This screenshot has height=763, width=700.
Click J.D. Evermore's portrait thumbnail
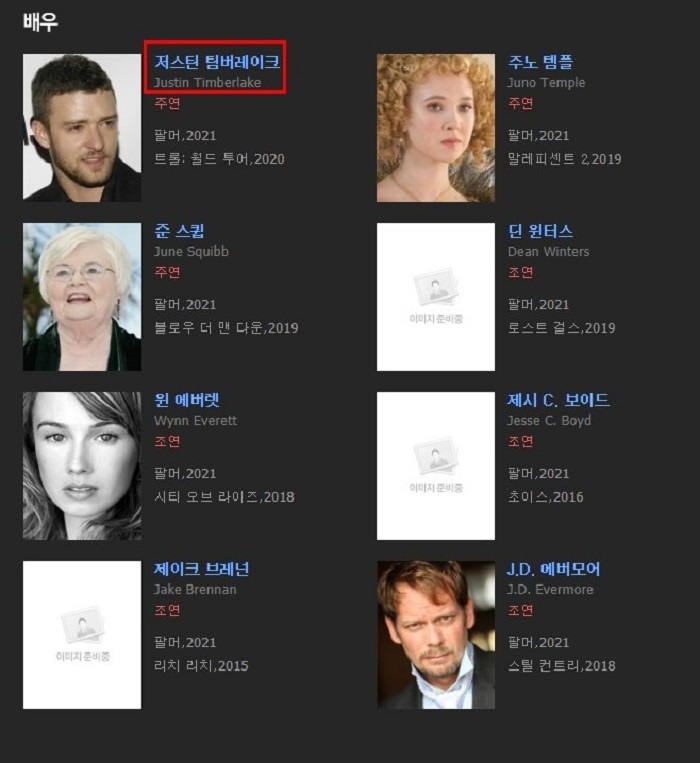click(436, 635)
